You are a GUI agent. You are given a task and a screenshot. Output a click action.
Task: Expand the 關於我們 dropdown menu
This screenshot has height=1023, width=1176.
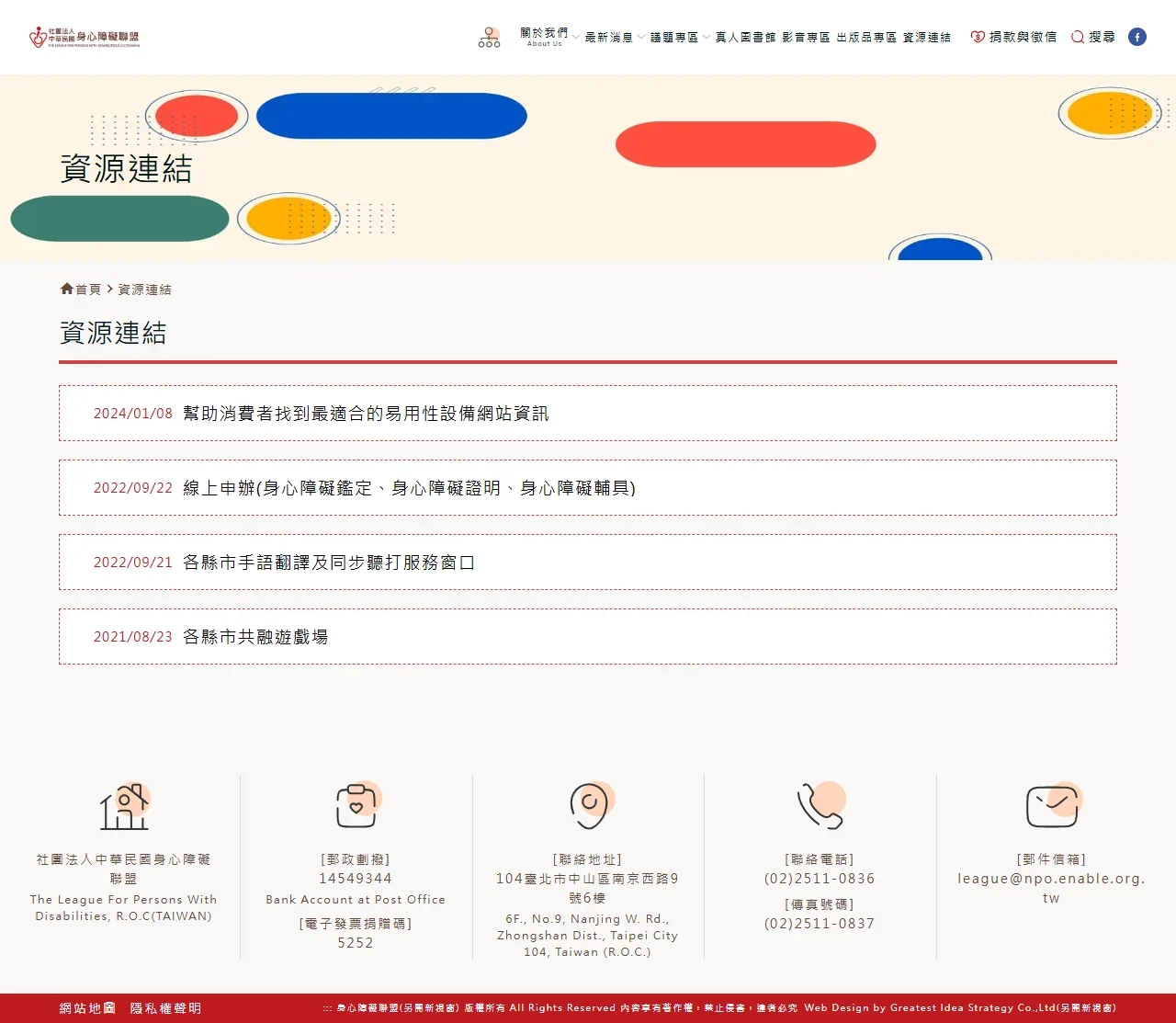542,33
